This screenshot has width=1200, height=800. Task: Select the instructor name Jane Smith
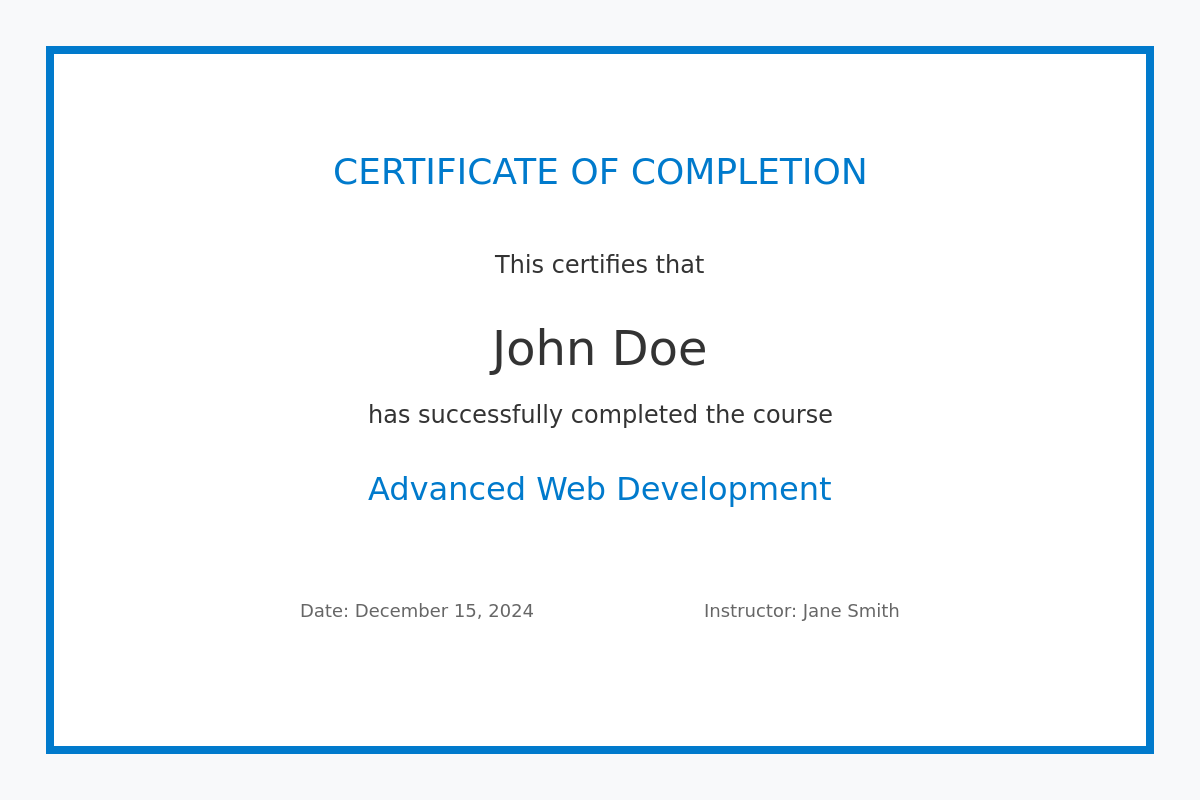(851, 611)
